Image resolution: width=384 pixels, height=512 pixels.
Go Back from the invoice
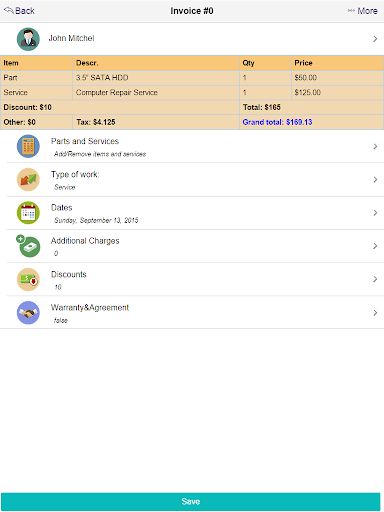tap(19, 11)
